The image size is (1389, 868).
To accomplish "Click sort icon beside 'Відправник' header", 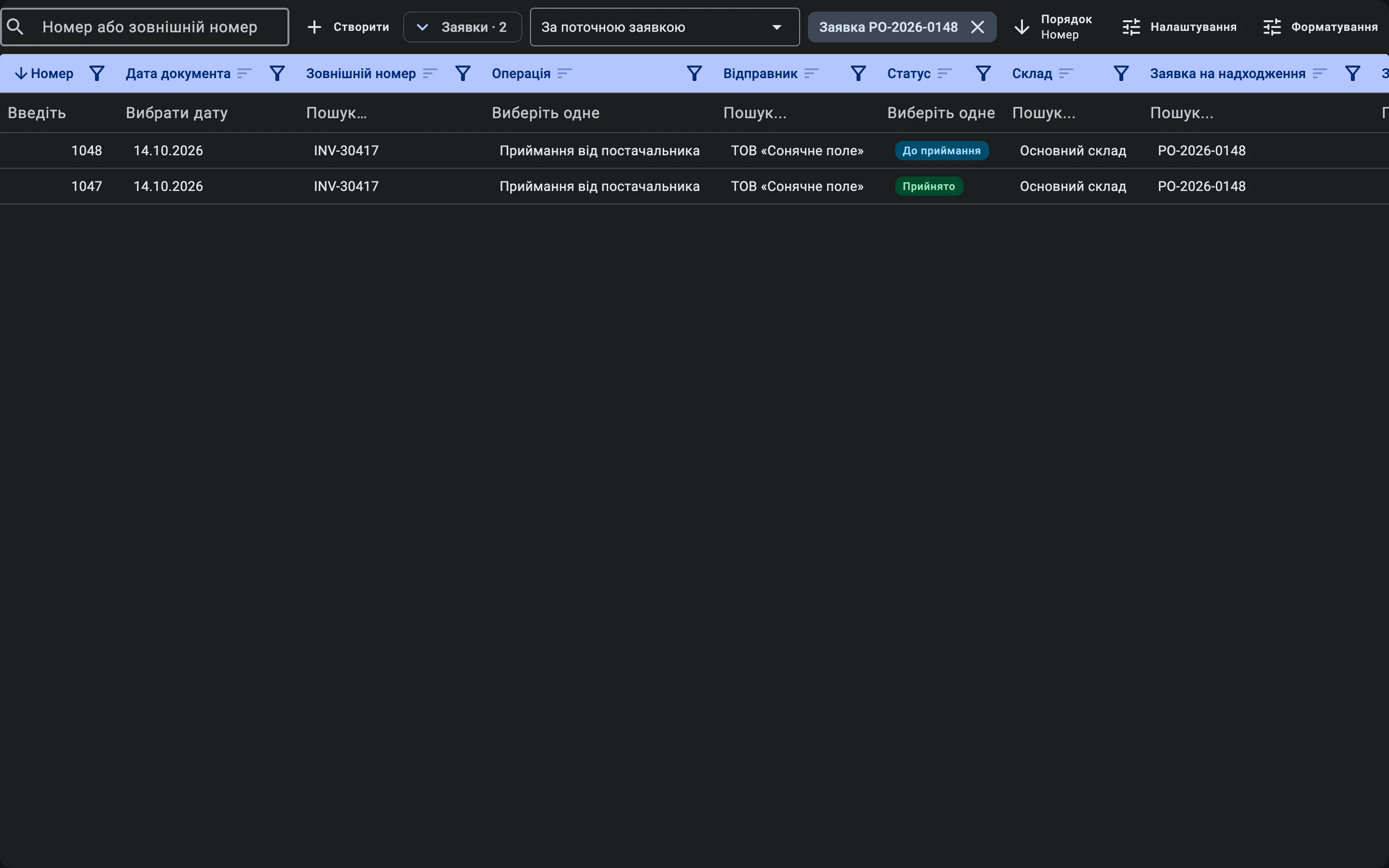I will (812, 73).
